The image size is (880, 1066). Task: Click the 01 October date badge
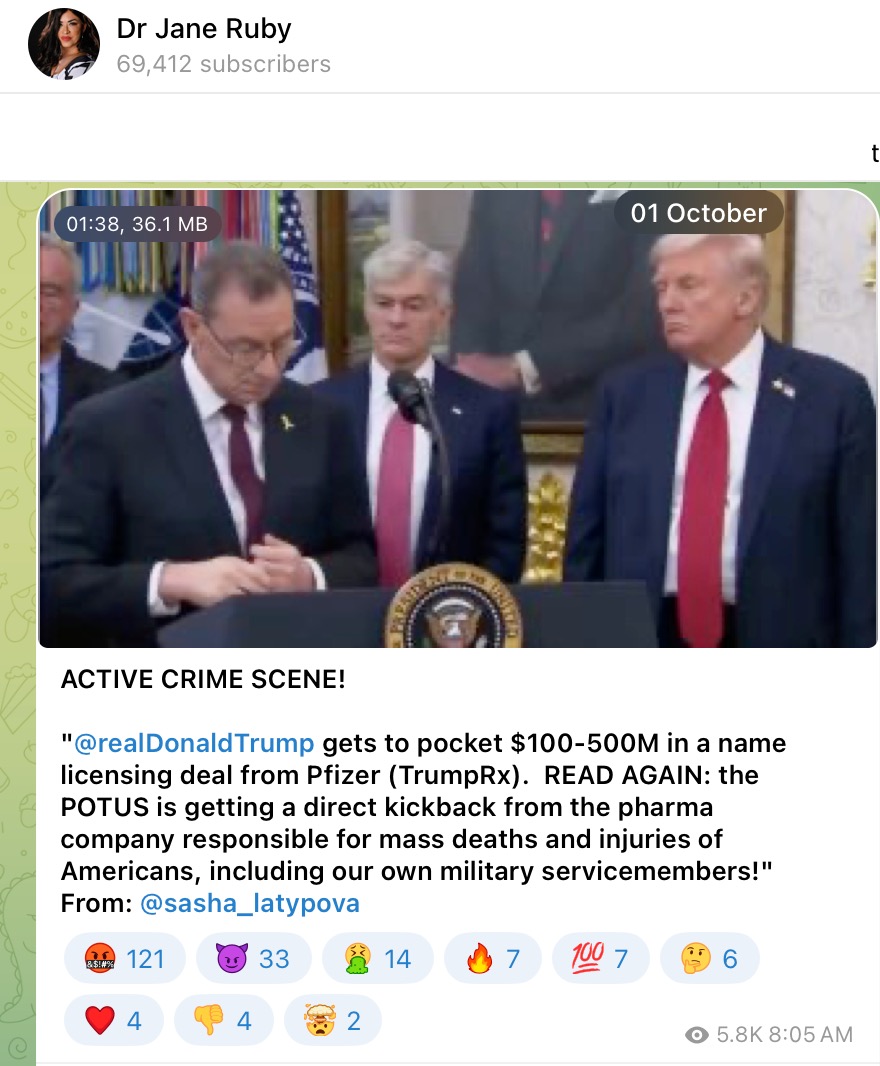(698, 213)
